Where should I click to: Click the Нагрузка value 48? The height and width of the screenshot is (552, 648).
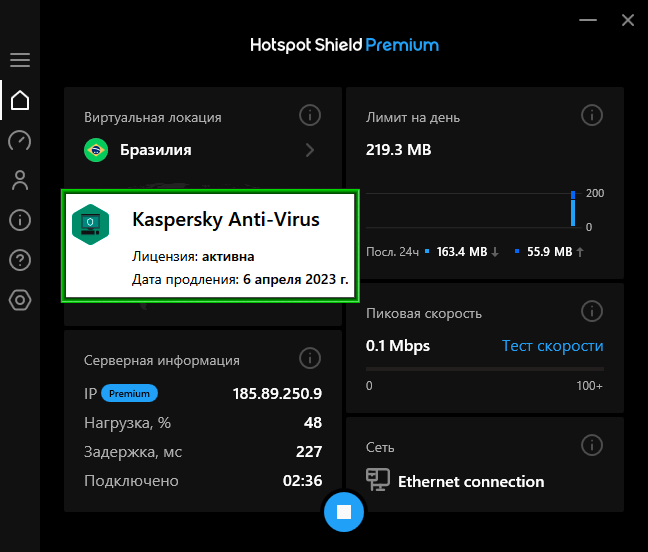313,423
